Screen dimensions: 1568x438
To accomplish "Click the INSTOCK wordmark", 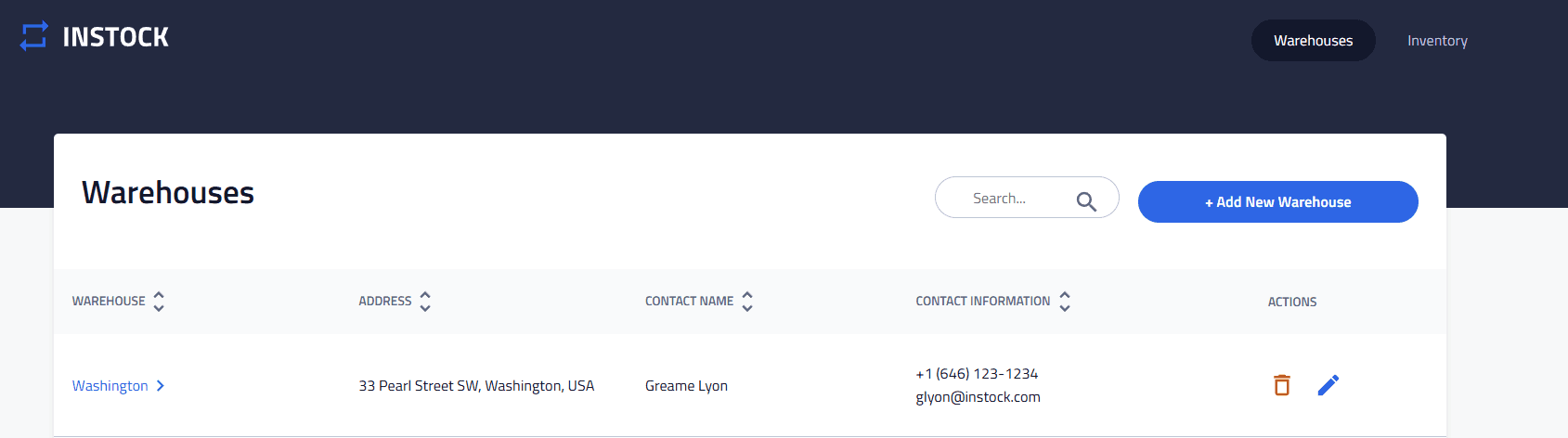I will tap(115, 37).
